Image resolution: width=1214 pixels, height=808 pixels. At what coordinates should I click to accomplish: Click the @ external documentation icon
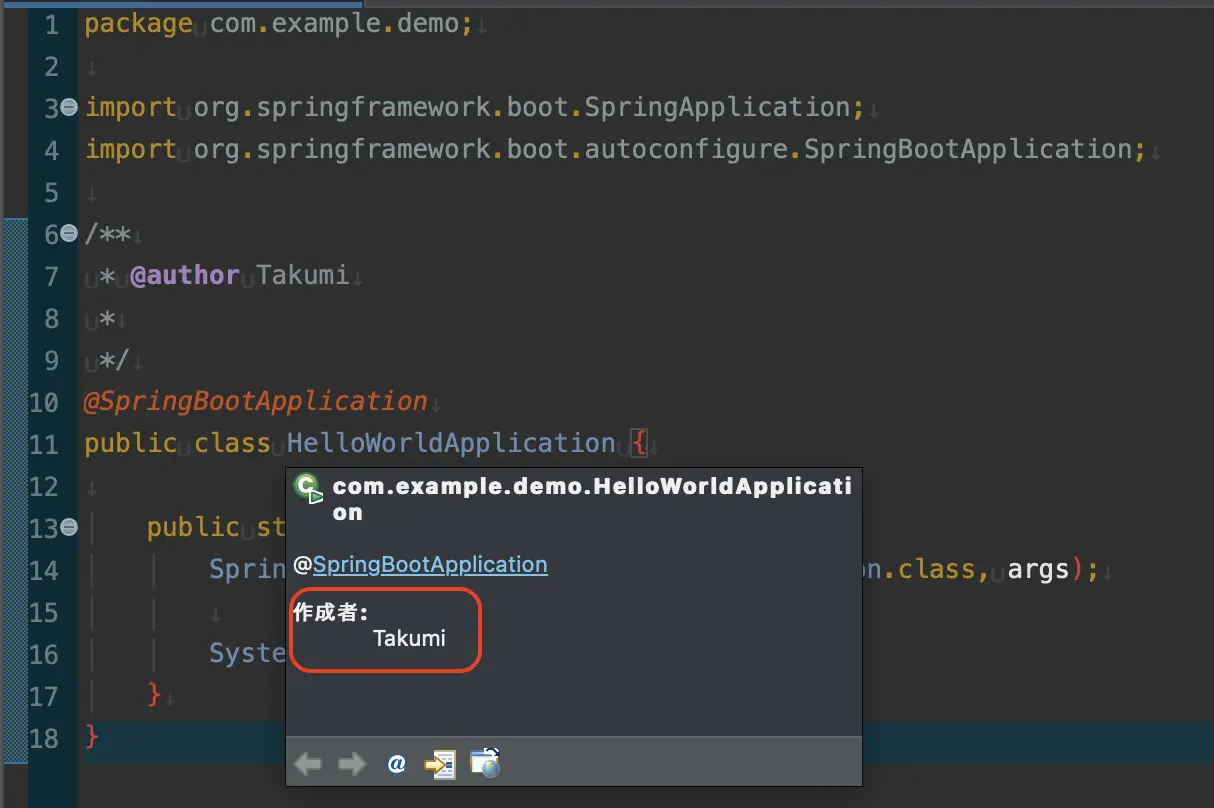point(396,763)
